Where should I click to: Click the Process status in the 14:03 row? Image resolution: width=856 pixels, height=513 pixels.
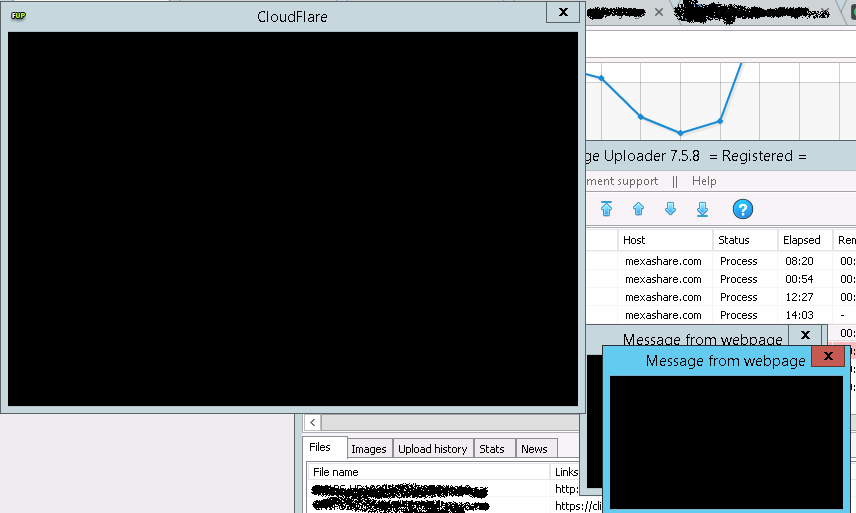point(738,315)
